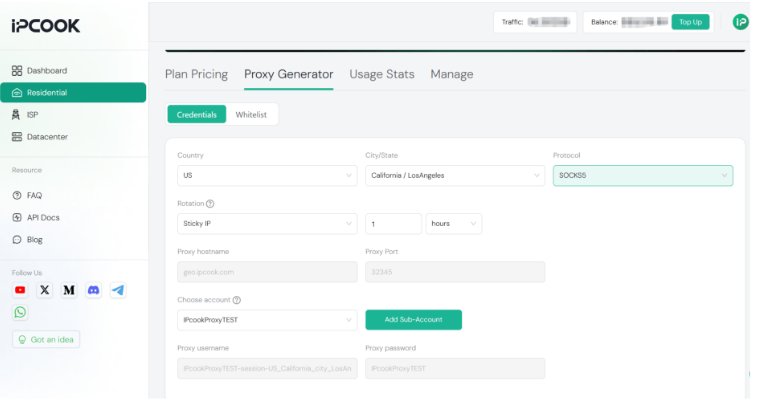
Task: Open the hours unit dropdown
Action: pos(454,223)
